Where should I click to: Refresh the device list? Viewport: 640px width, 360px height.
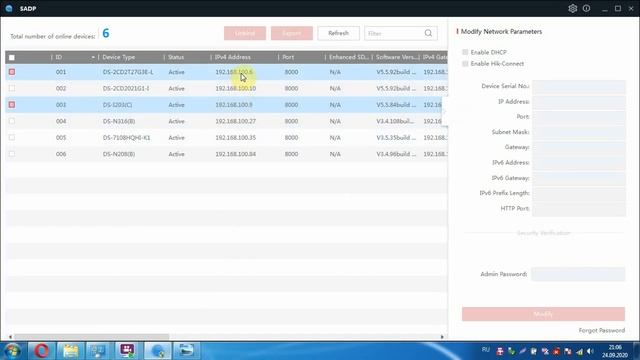(338, 33)
